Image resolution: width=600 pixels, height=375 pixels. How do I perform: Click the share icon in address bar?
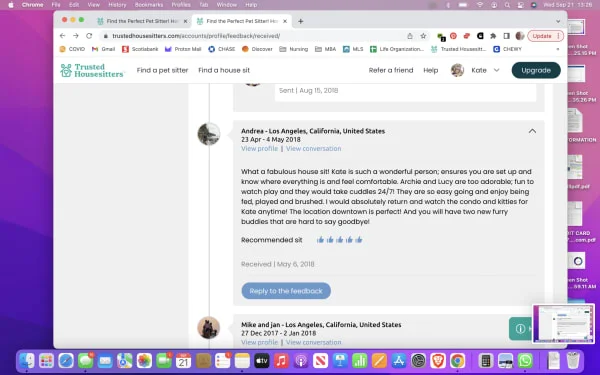point(410,36)
